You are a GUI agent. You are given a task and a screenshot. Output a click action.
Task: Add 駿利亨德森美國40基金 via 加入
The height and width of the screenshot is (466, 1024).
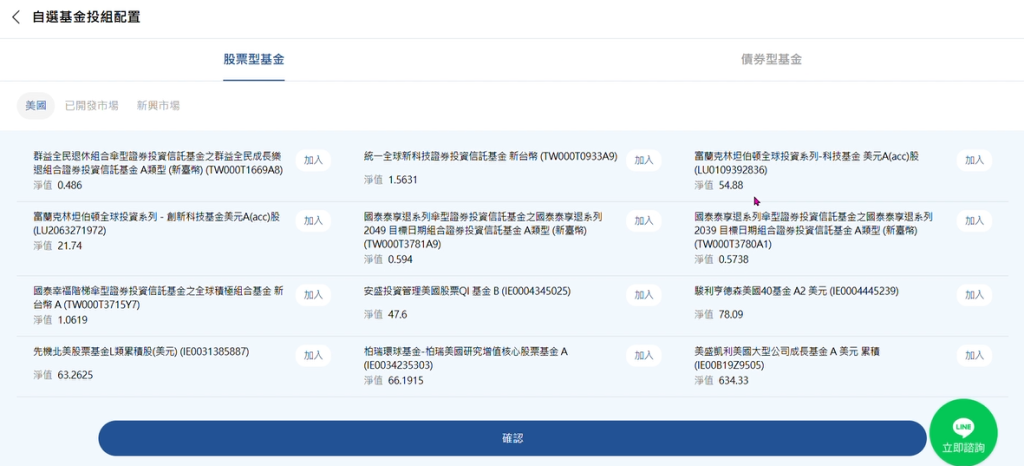[974, 295]
